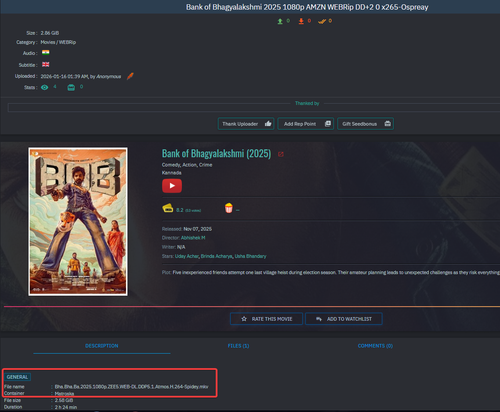Open Uday Achar star link
Viewport: 500px width, 412px height.
187,256
